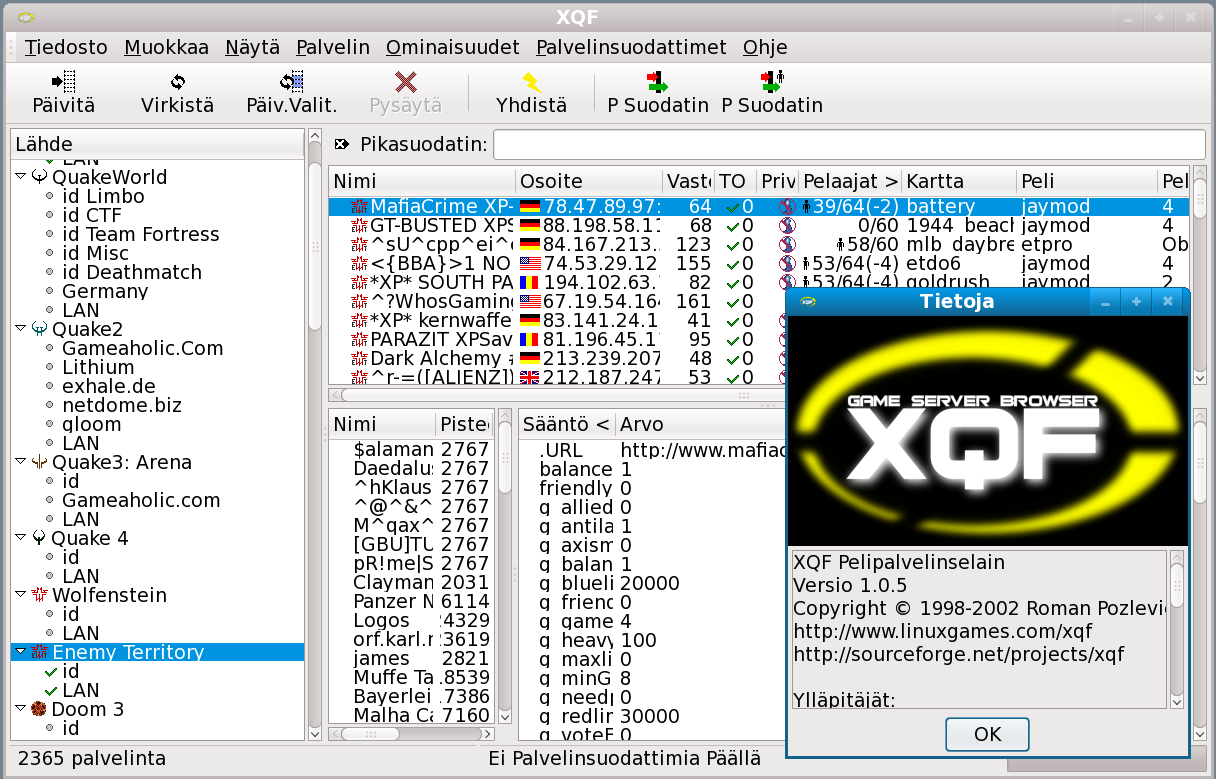1216x779 pixels.
Task: Click the Tietoja info text vertical scrollbar
Action: pyautogui.click(x=1177, y=628)
